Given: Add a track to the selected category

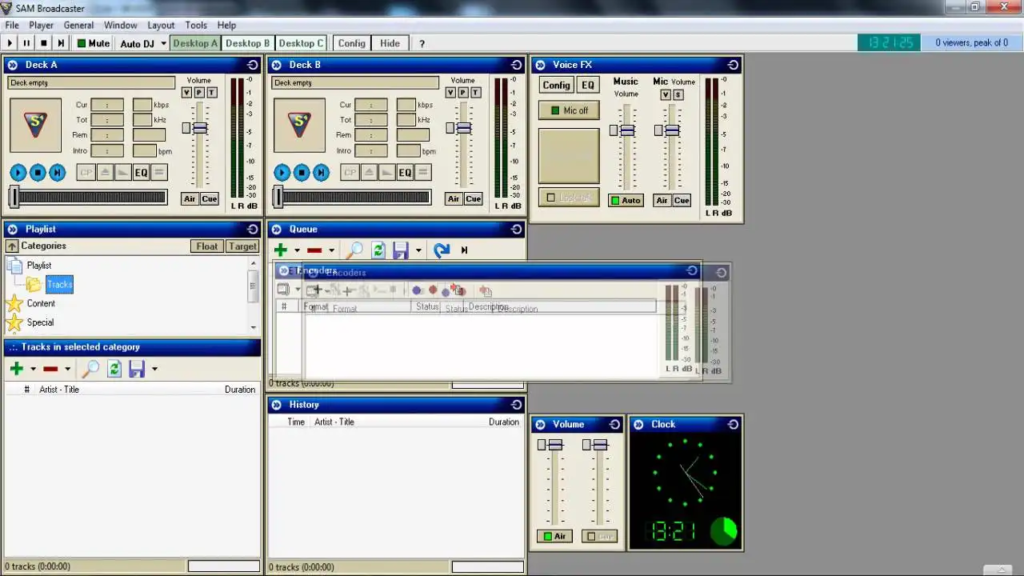Looking at the screenshot, I should coord(17,369).
